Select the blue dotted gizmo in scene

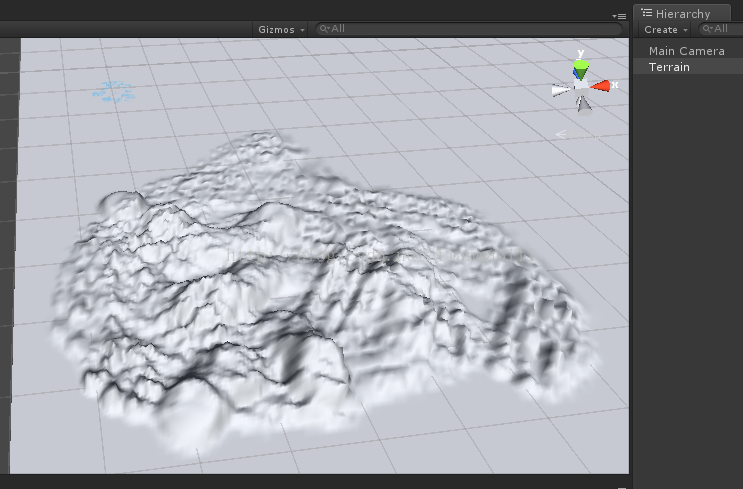point(114,91)
